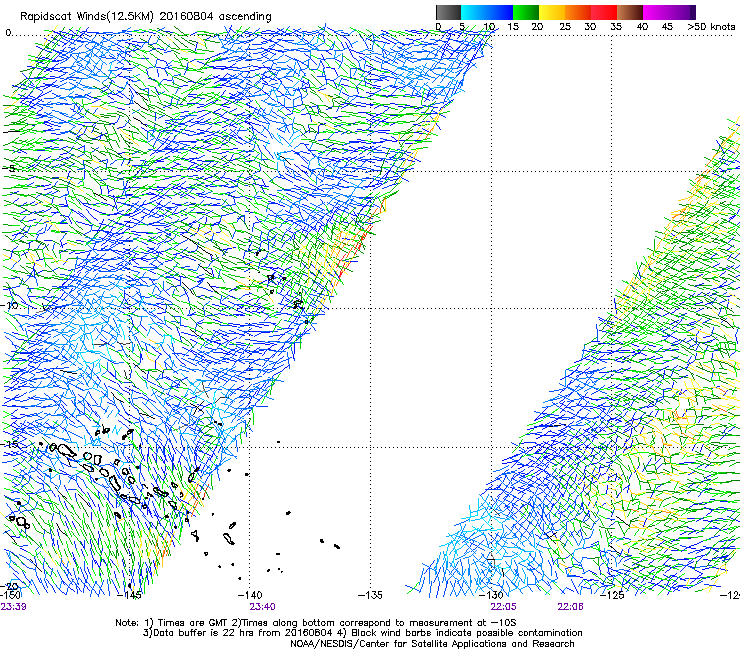Screen dimensions: 740x650
Task: Click the "35" legend scale label
Action: pyautogui.click(x=616, y=27)
